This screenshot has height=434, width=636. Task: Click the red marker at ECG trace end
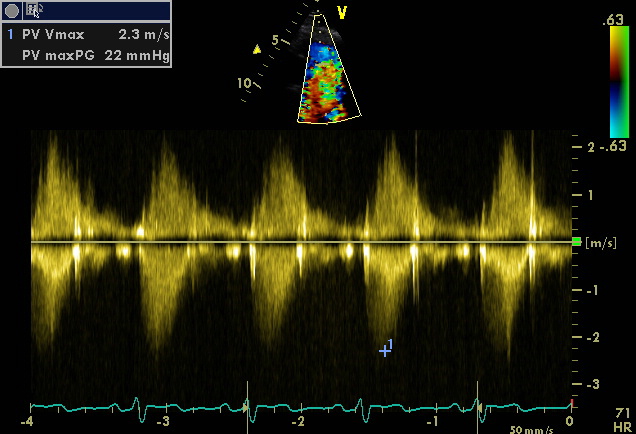point(571,402)
